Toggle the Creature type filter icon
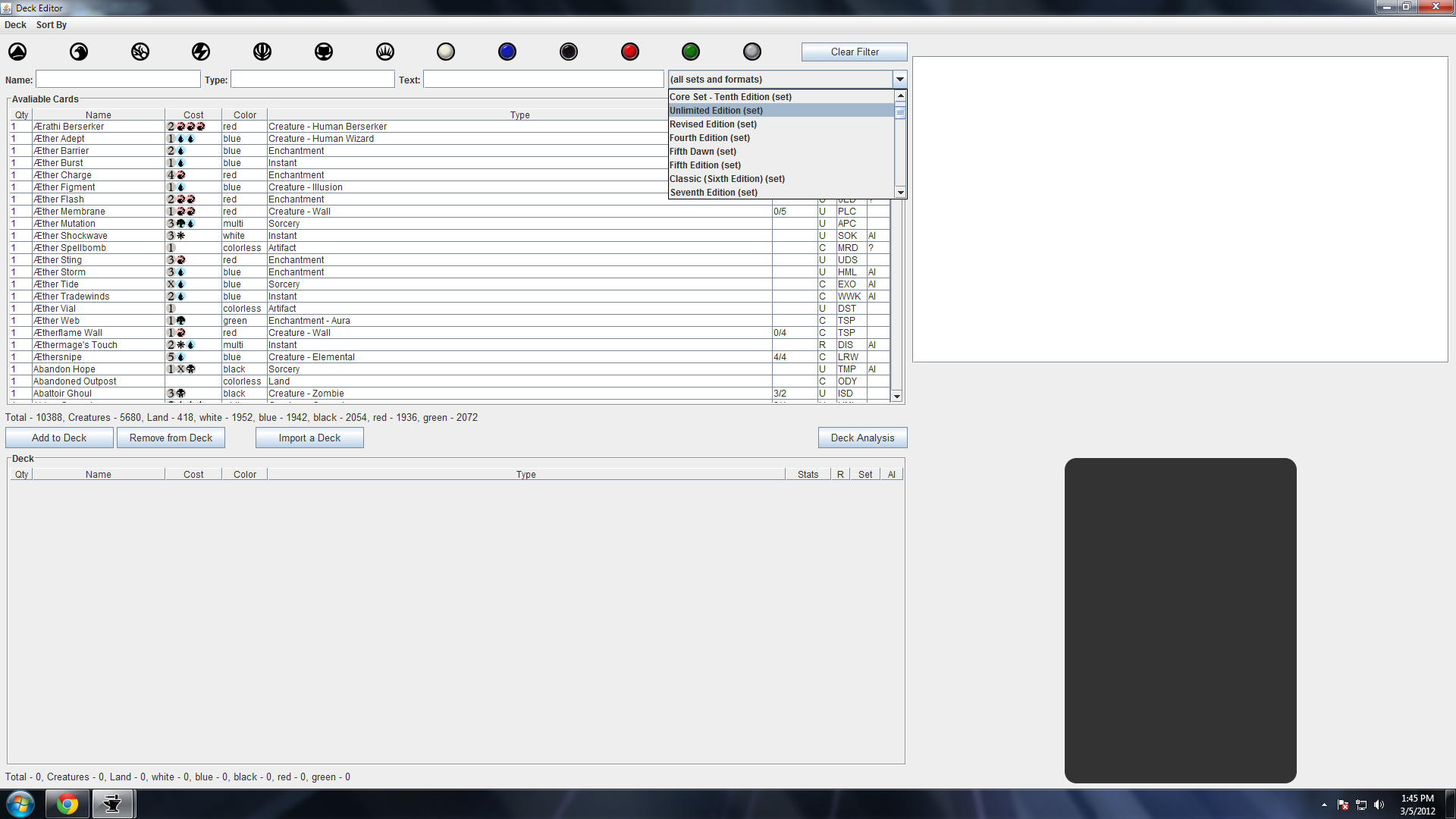The width and height of the screenshot is (1456, 819). click(79, 52)
